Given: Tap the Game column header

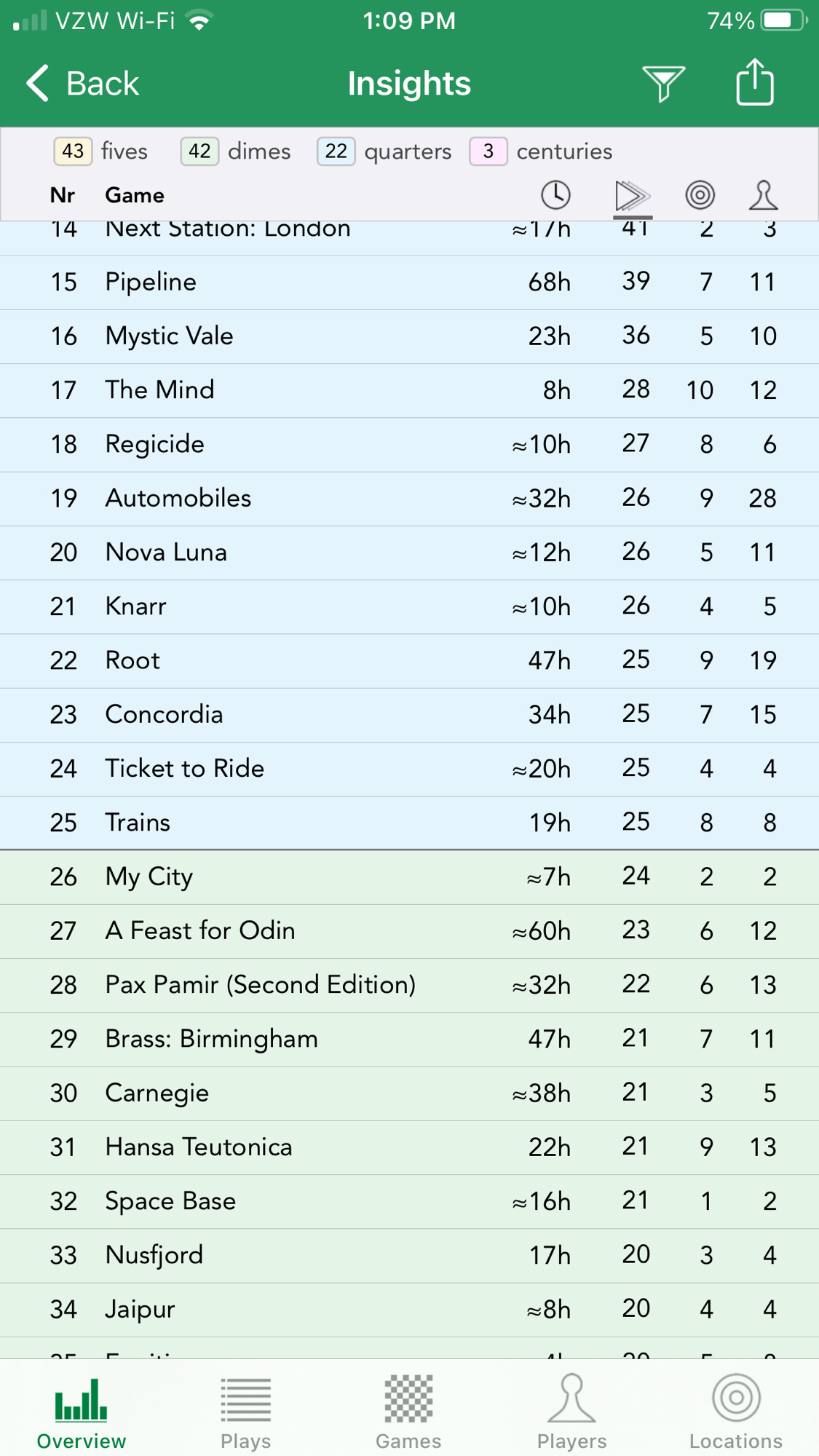Looking at the screenshot, I should (x=135, y=195).
